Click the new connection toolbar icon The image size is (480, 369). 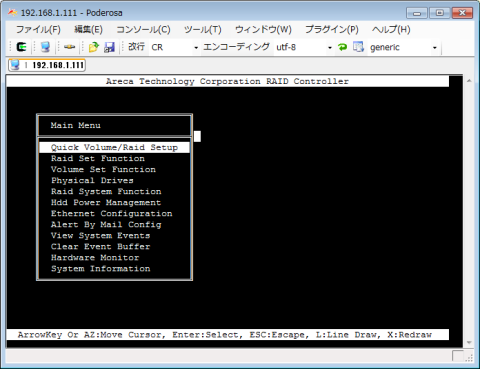(21, 47)
